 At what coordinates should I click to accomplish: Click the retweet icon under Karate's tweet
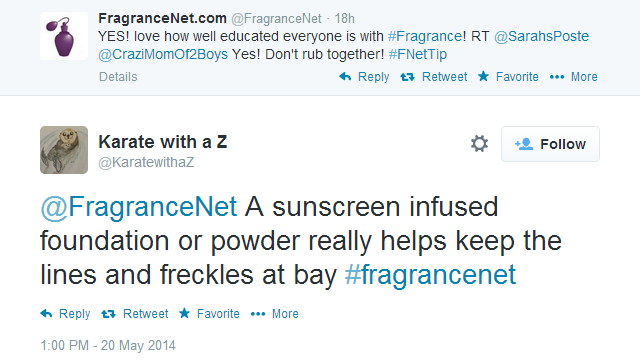[x=108, y=314]
